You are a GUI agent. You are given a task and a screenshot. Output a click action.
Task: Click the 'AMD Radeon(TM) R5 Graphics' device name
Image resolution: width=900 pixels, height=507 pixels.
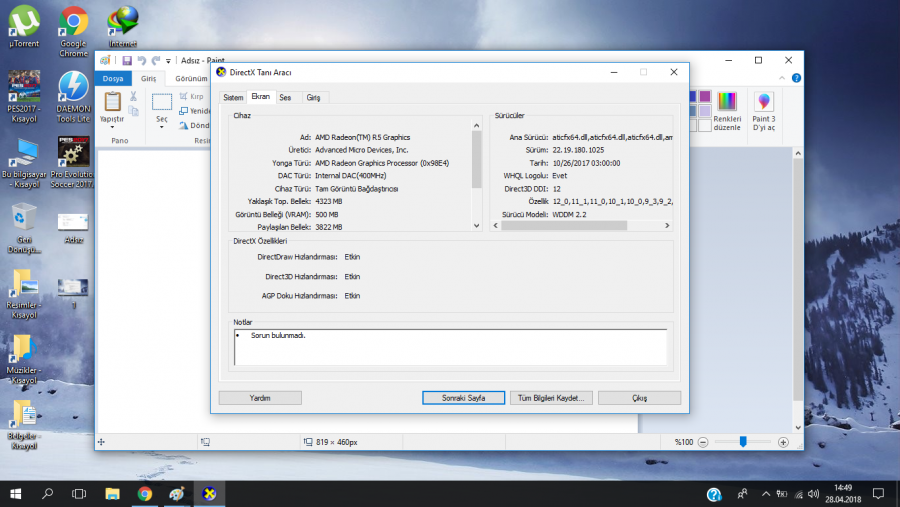[x=363, y=137]
